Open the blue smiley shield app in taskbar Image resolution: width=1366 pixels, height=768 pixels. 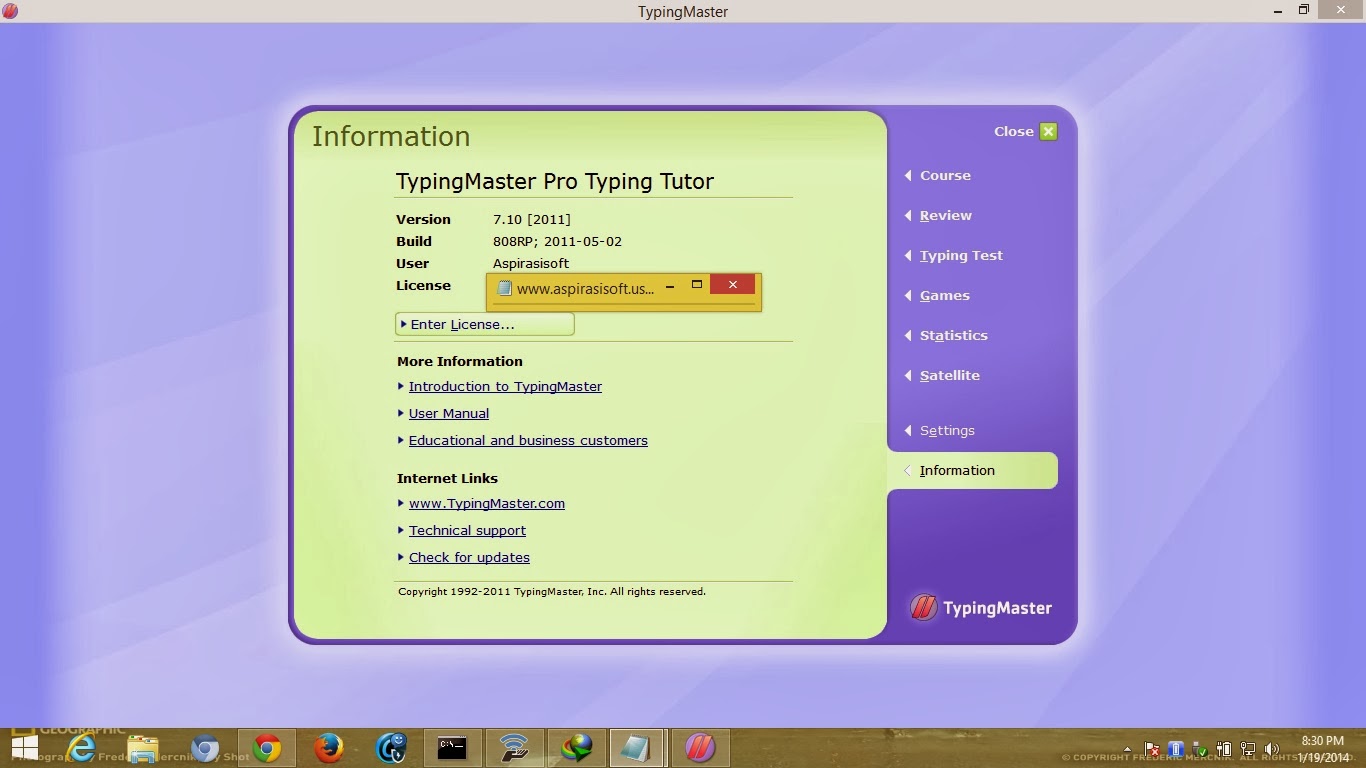click(x=391, y=748)
